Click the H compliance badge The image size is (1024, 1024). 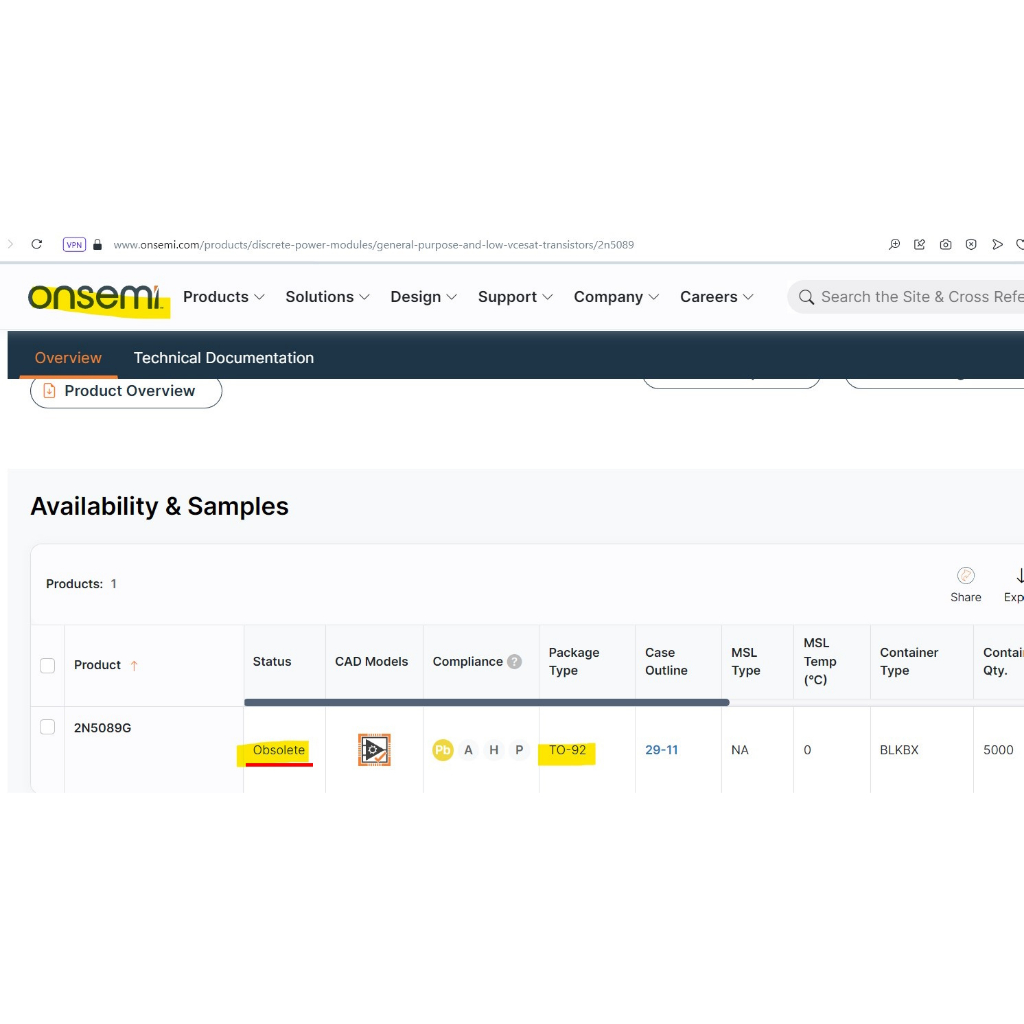click(494, 750)
